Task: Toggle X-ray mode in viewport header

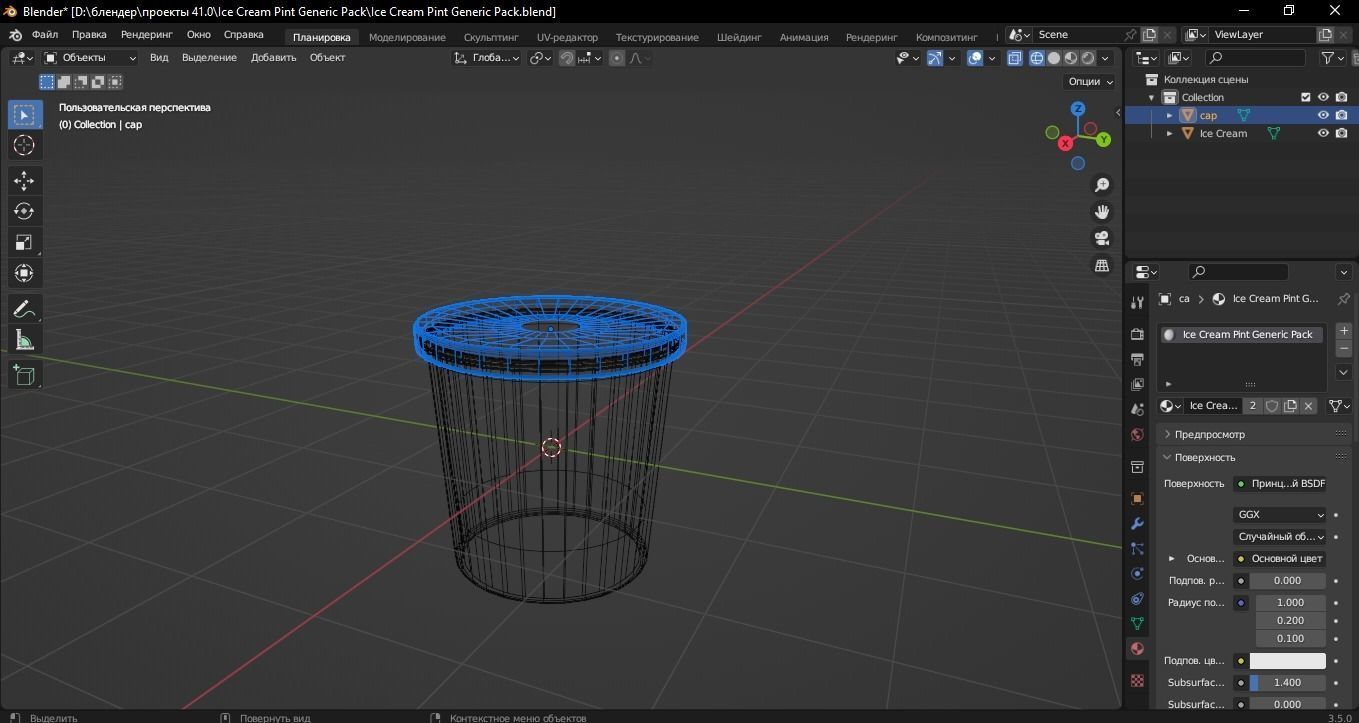Action: [x=1015, y=58]
